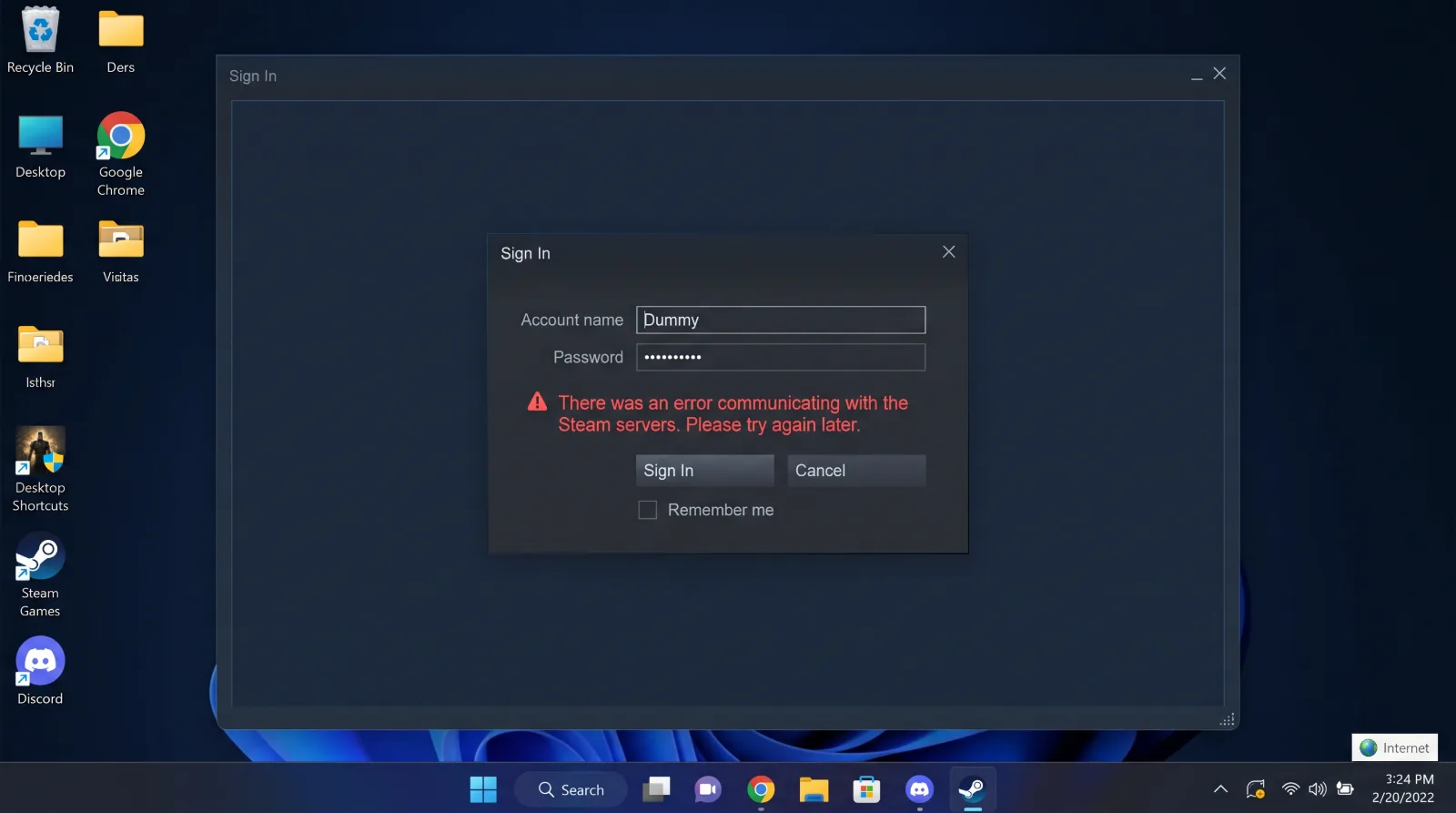Open the Windows Start menu

483,789
